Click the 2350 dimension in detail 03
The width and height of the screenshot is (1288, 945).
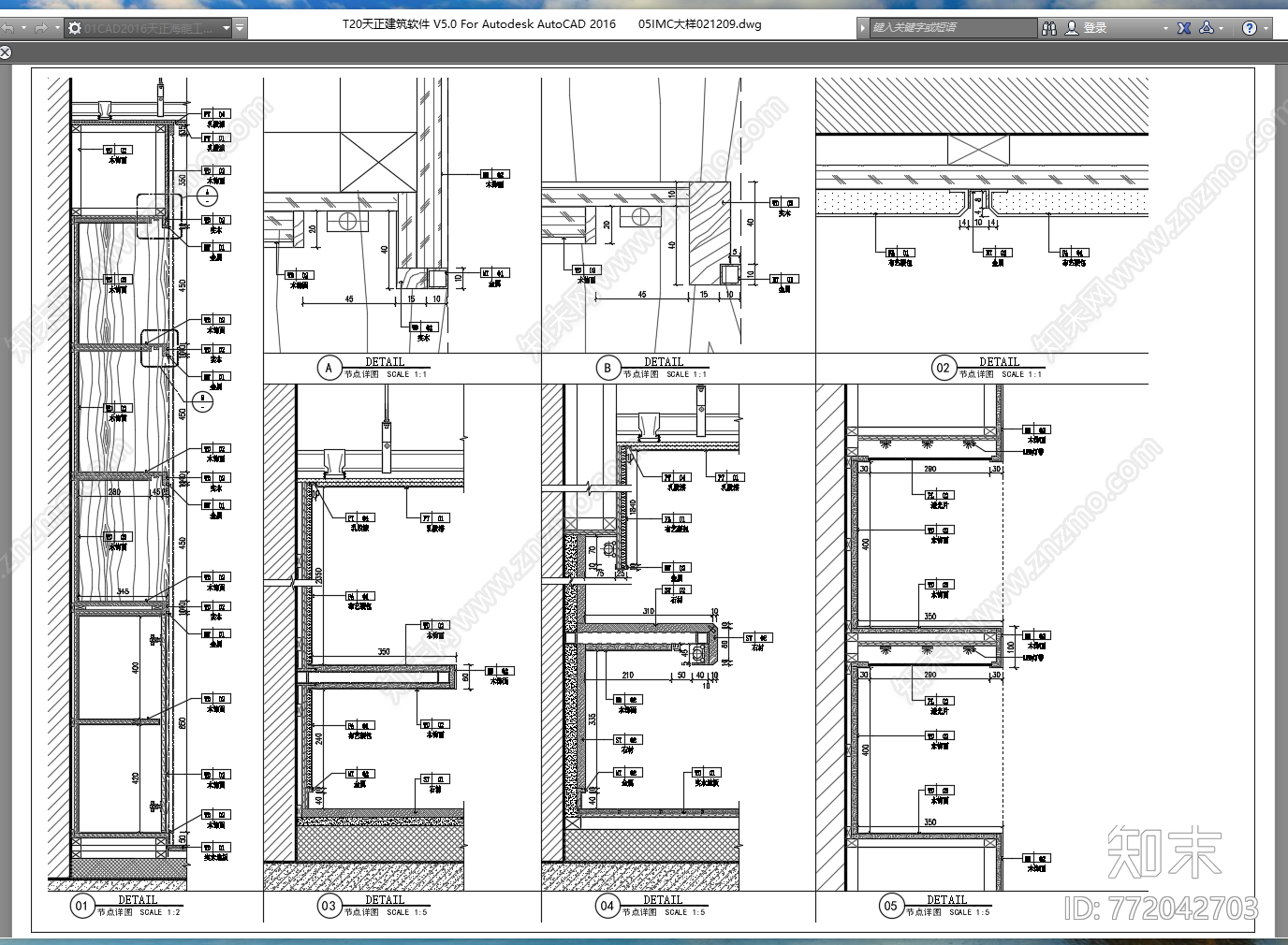click(319, 576)
